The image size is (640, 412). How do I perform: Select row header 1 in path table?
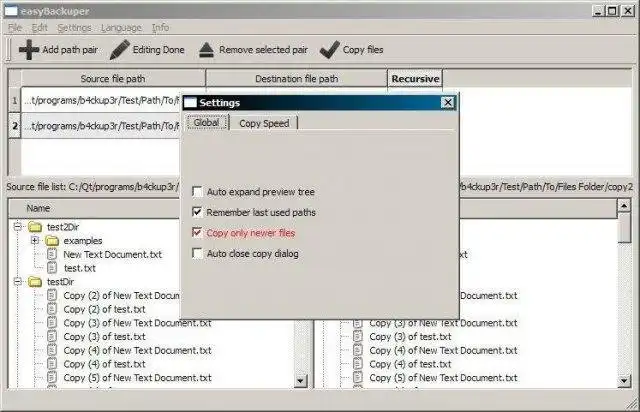point(14,100)
